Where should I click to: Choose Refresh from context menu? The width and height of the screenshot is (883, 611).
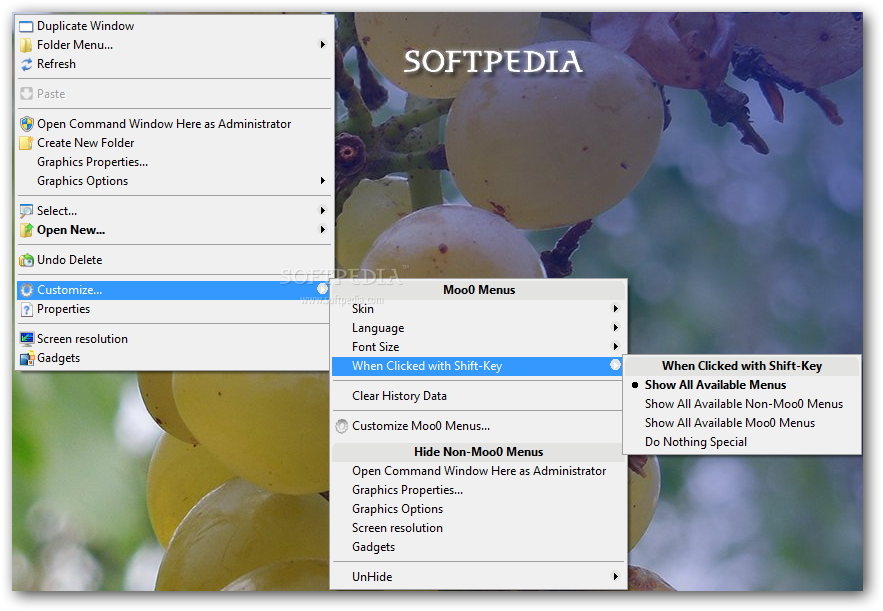pyautogui.click(x=175, y=64)
